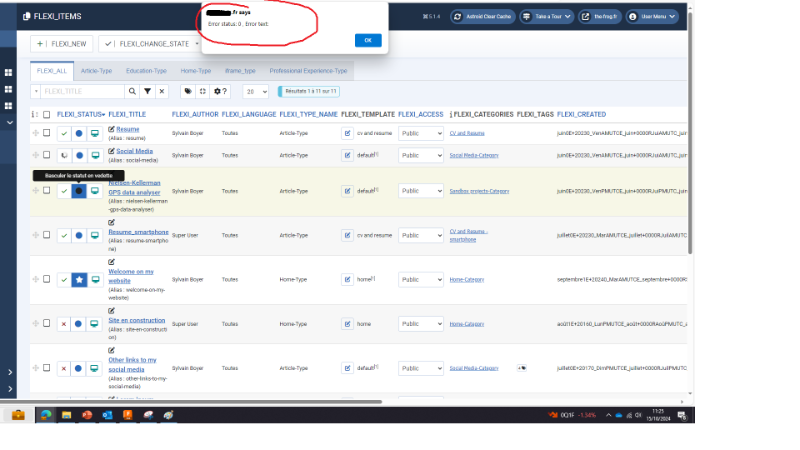Click the FLEXI_NEW button
This screenshot has height=450, width=800.
click(x=62, y=44)
